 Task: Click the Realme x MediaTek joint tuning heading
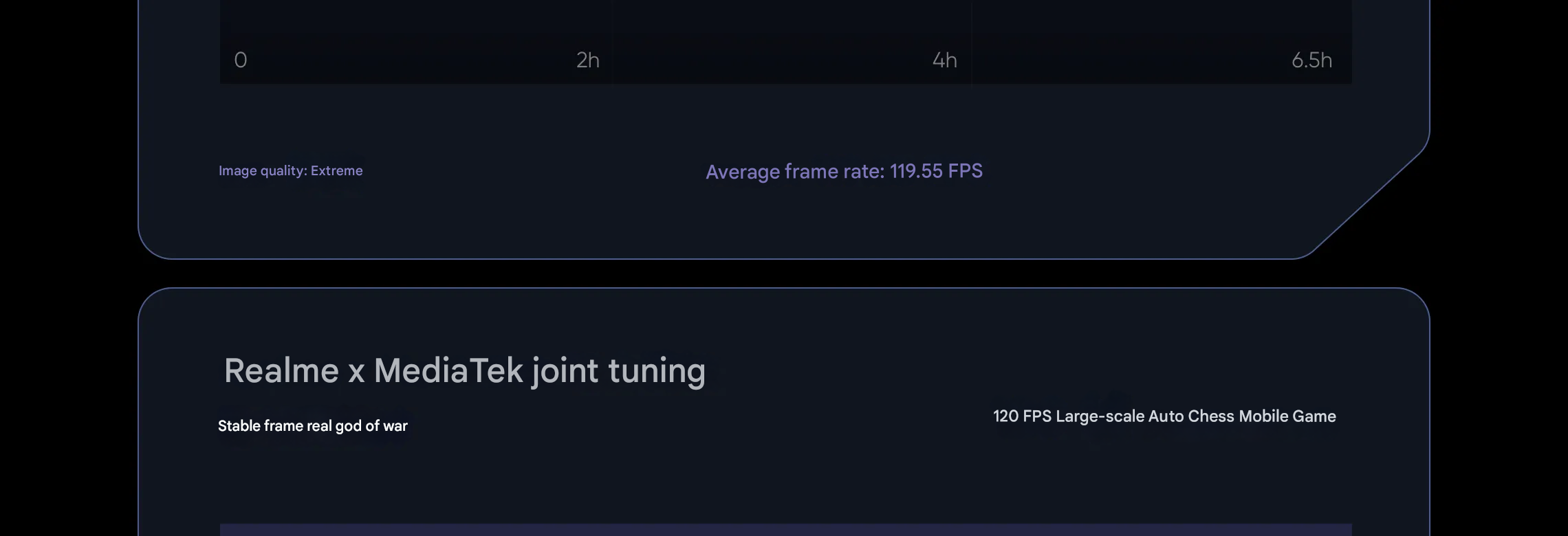(465, 371)
